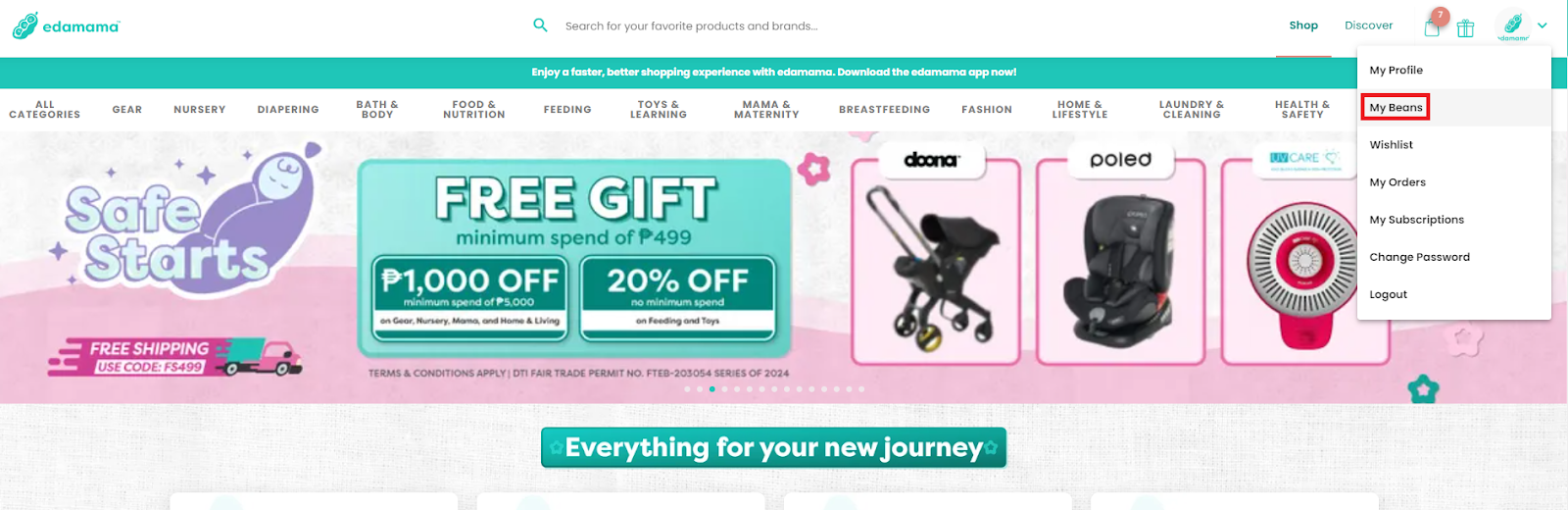Collapse the account menu chevron
1568x510 pixels.
pyautogui.click(x=1543, y=25)
